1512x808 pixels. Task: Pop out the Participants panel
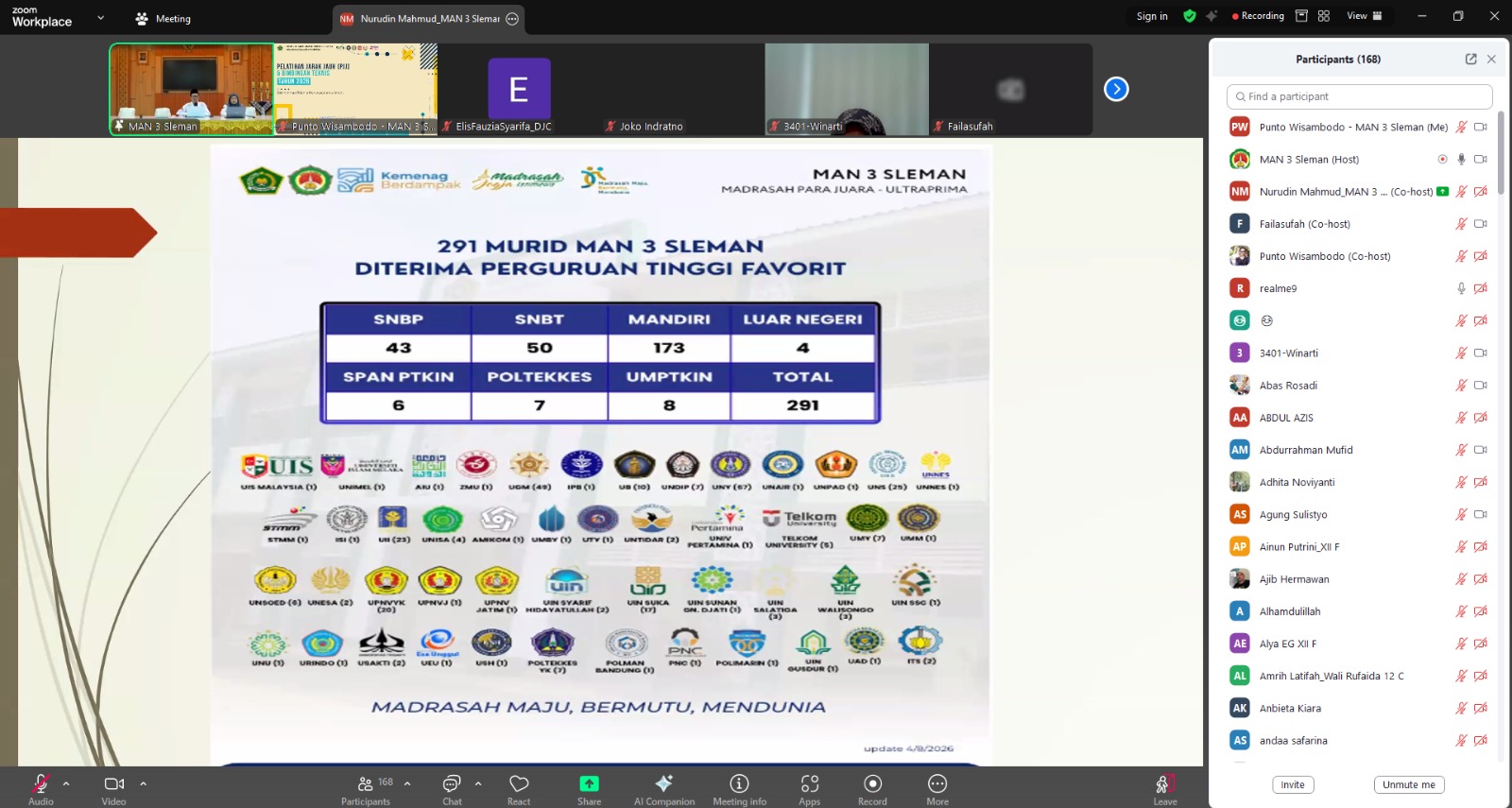(1470, 59)
